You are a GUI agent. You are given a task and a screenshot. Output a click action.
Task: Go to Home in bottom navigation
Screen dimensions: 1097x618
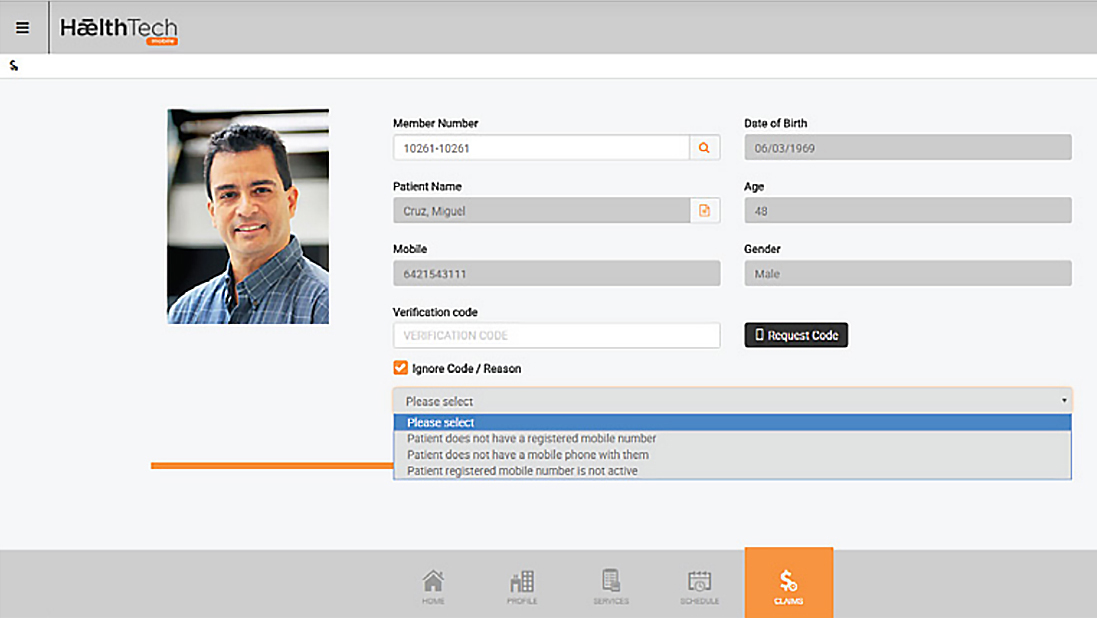point(433,587)
